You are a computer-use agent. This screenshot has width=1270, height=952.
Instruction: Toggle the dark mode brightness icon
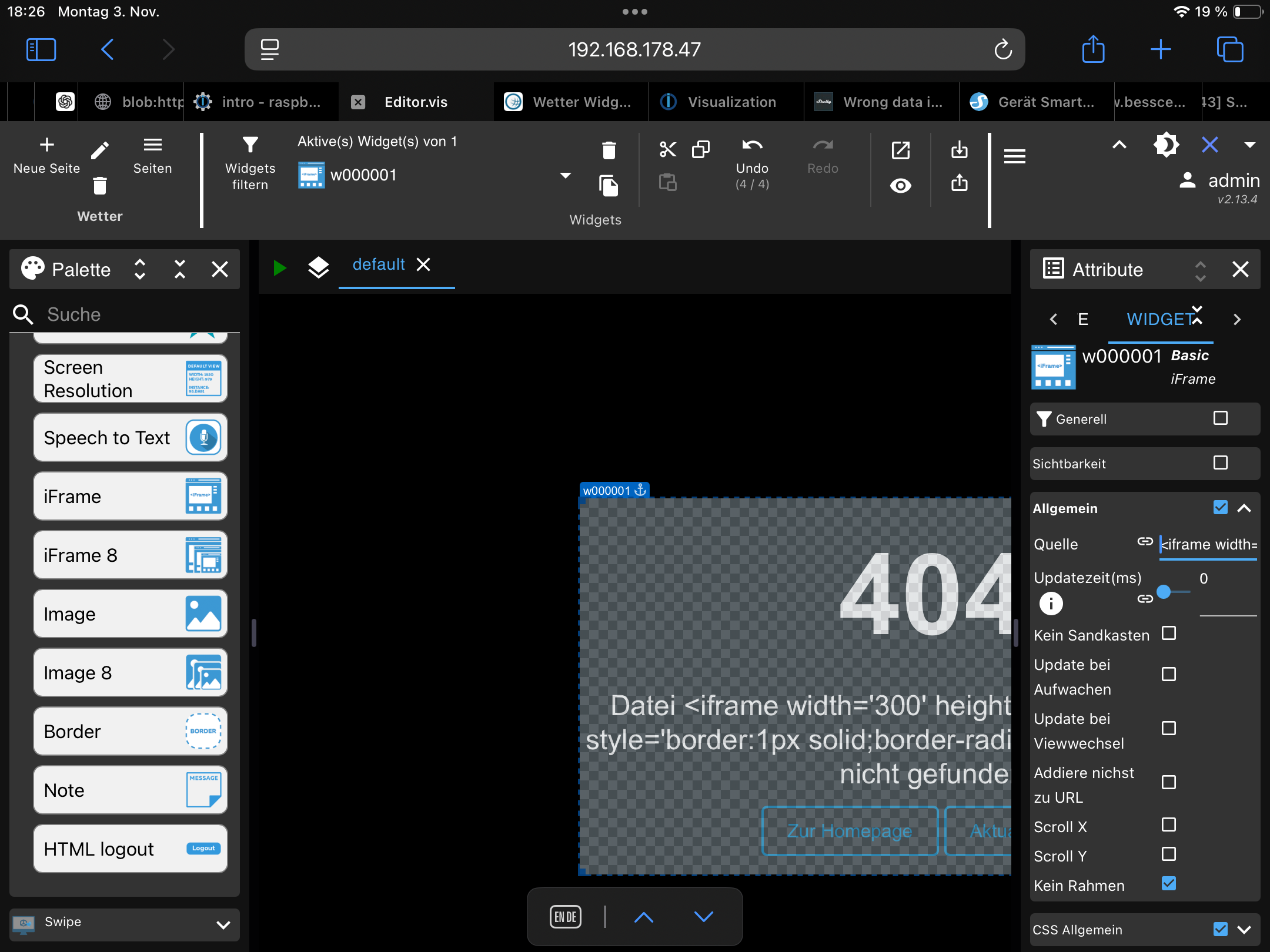(x=1166, y=145)
